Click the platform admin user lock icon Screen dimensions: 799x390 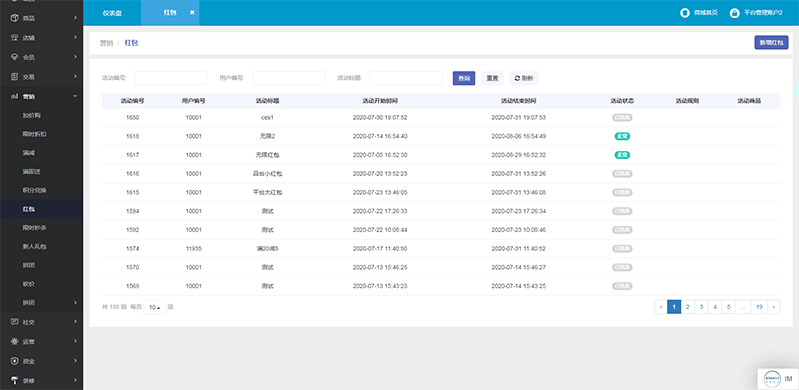[734, 13]
